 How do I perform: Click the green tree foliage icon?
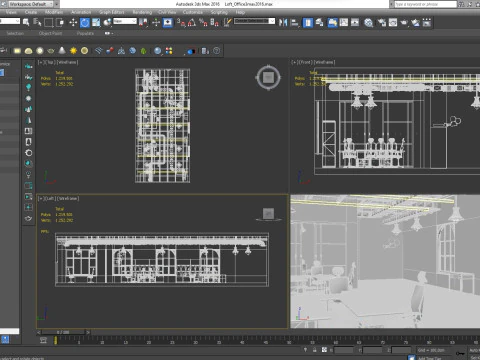point(143,51)
